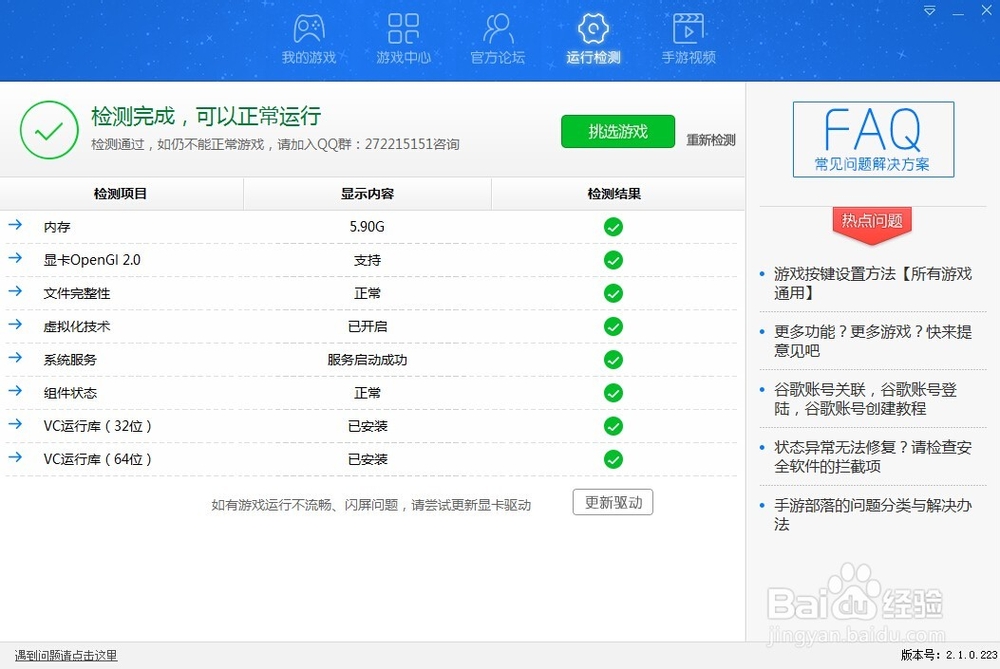Expand the 内存 detection row arrow
This screenshot has width=1000, height=669.
[14, 227]
